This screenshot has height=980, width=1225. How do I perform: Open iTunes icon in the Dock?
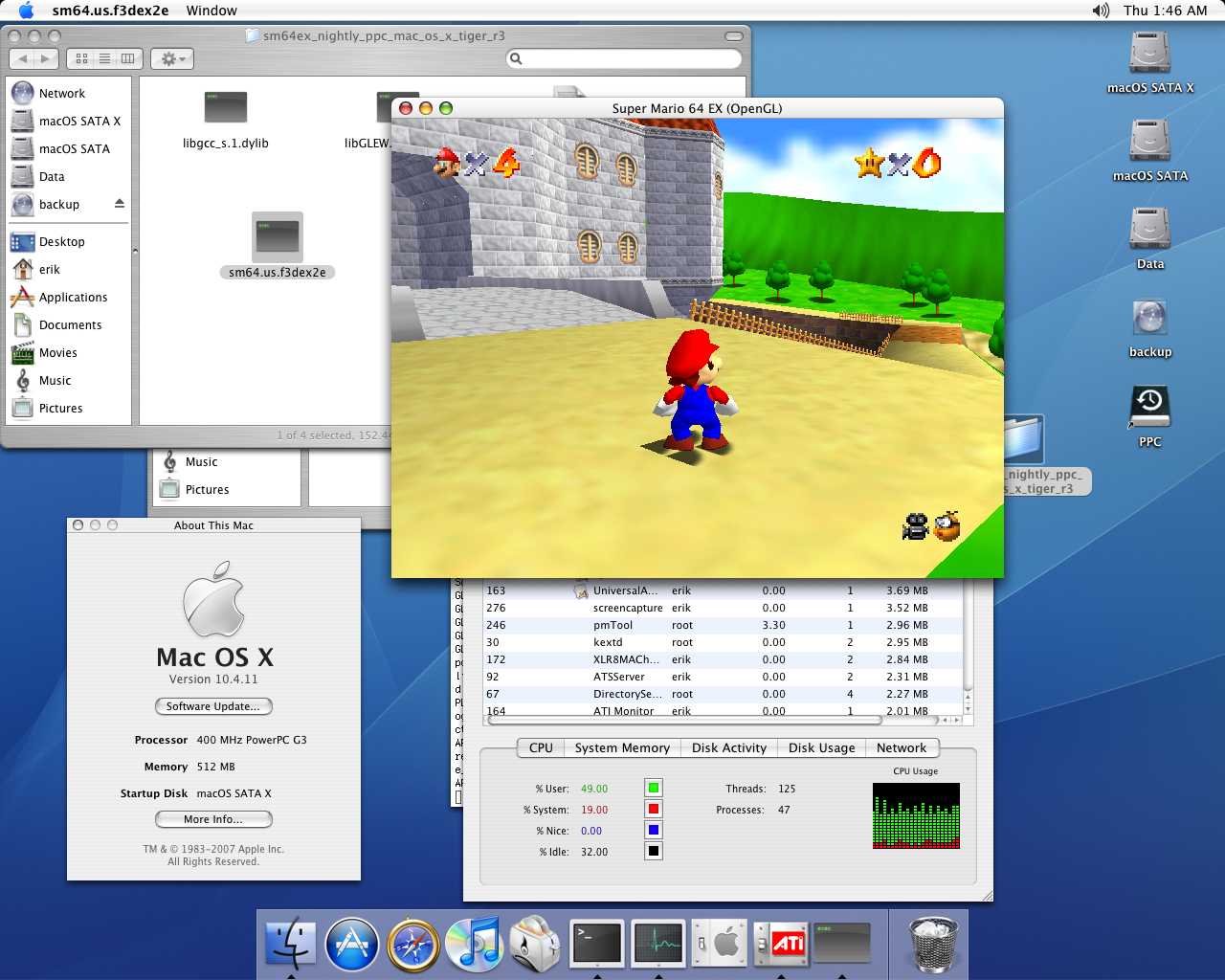(x=475, y=944)
